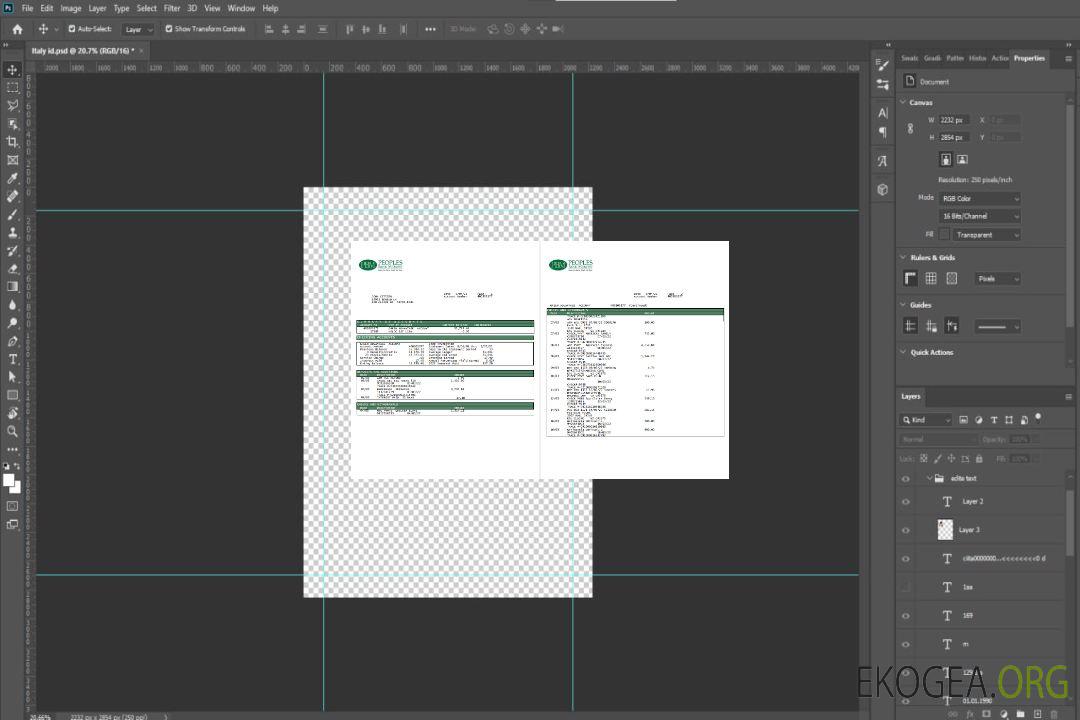Image resolution: width=1080 pixels, height=720 pixels.
Task: Click the canvas width input field
Action: [x=953, y=120]
